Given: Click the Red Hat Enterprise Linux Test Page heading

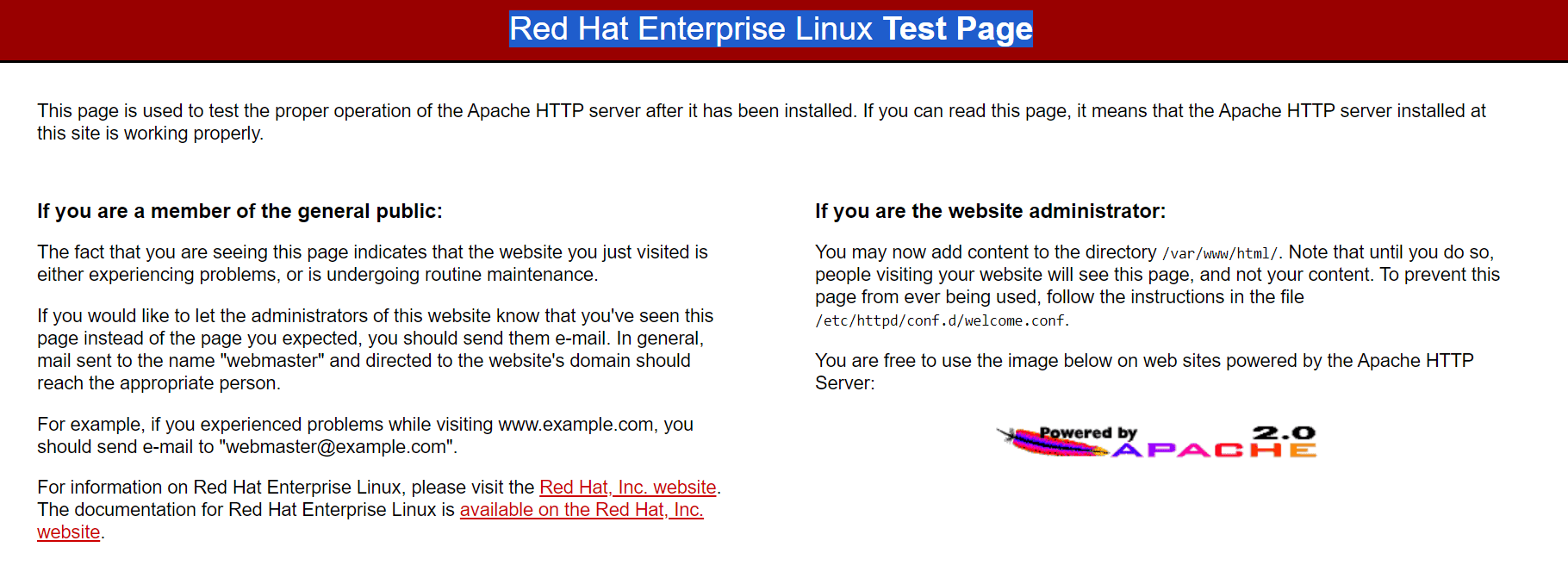Looking at the screenshot, I should tap(771, 29).
